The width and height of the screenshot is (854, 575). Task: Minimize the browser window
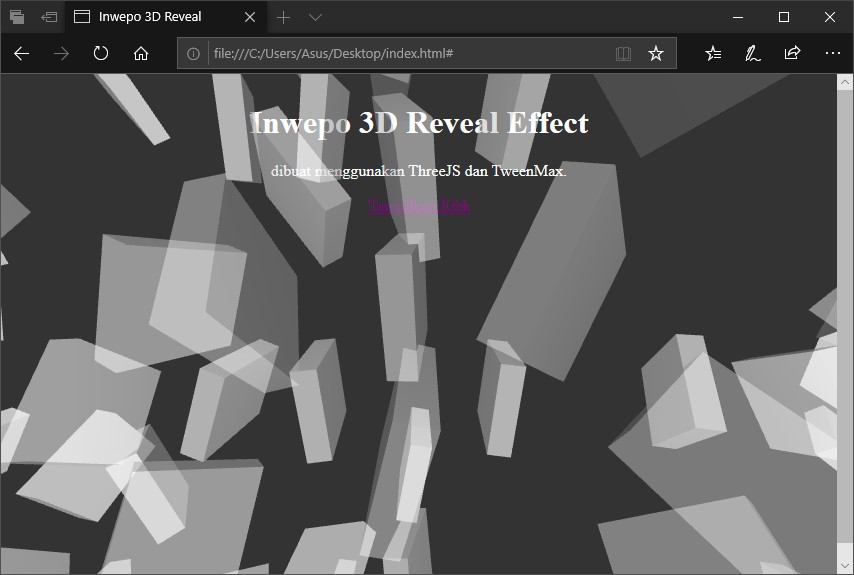738,17
